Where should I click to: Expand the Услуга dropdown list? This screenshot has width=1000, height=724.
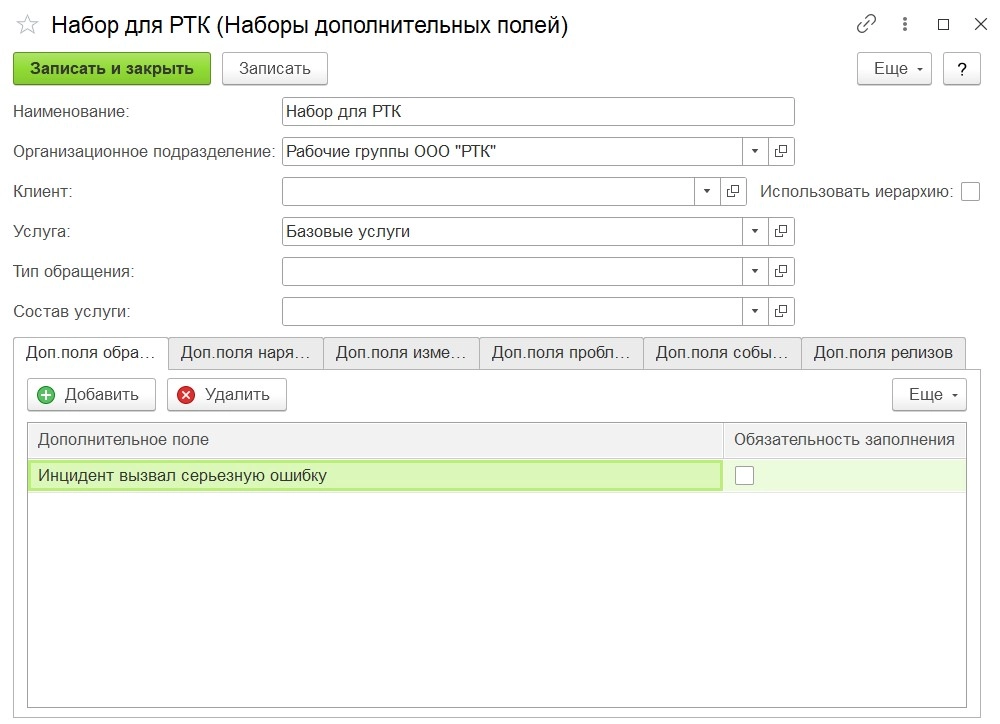(755, 232)
